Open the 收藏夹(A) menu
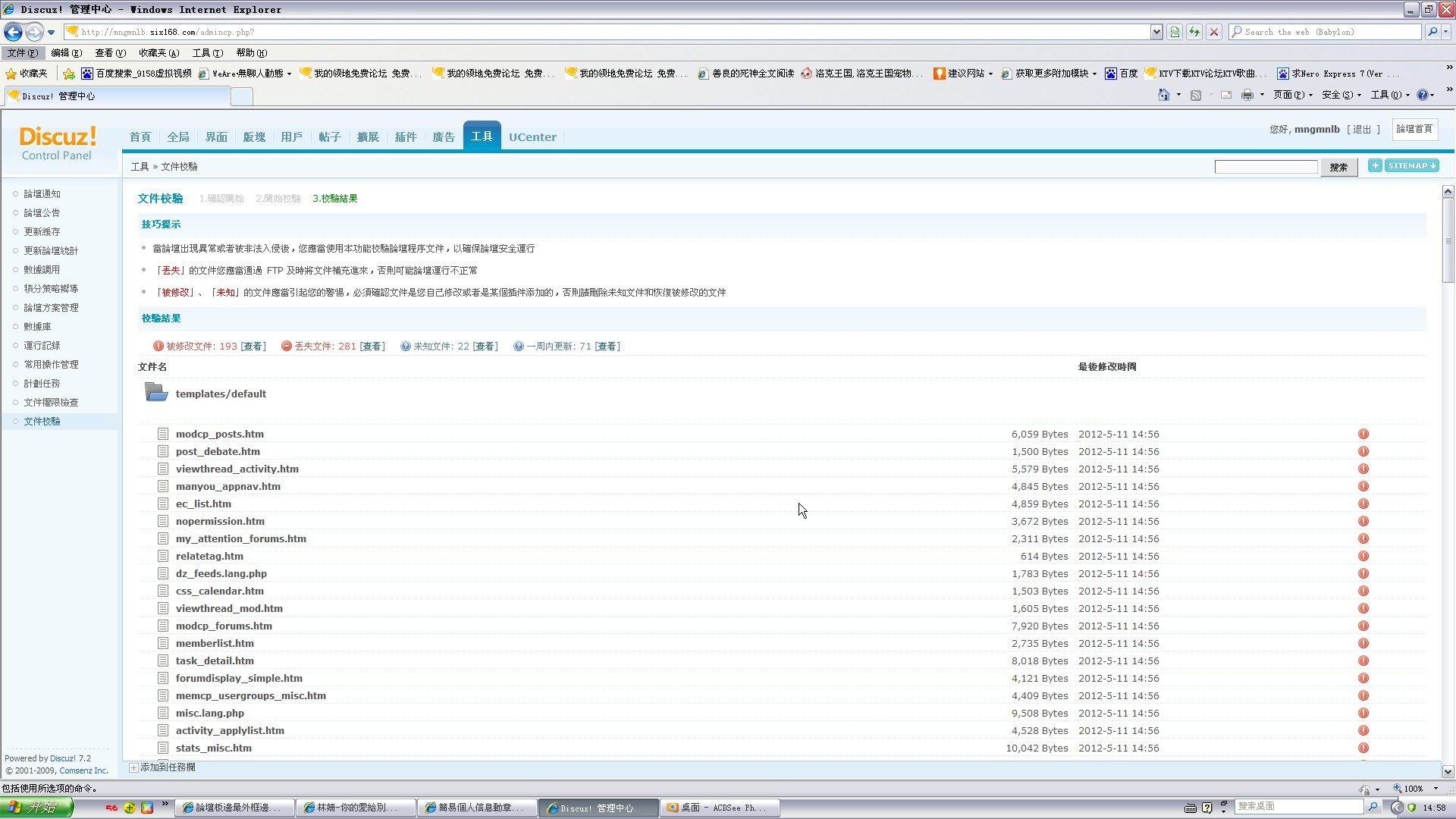This screenshot has height=819, width=1456. coord(158,52)
